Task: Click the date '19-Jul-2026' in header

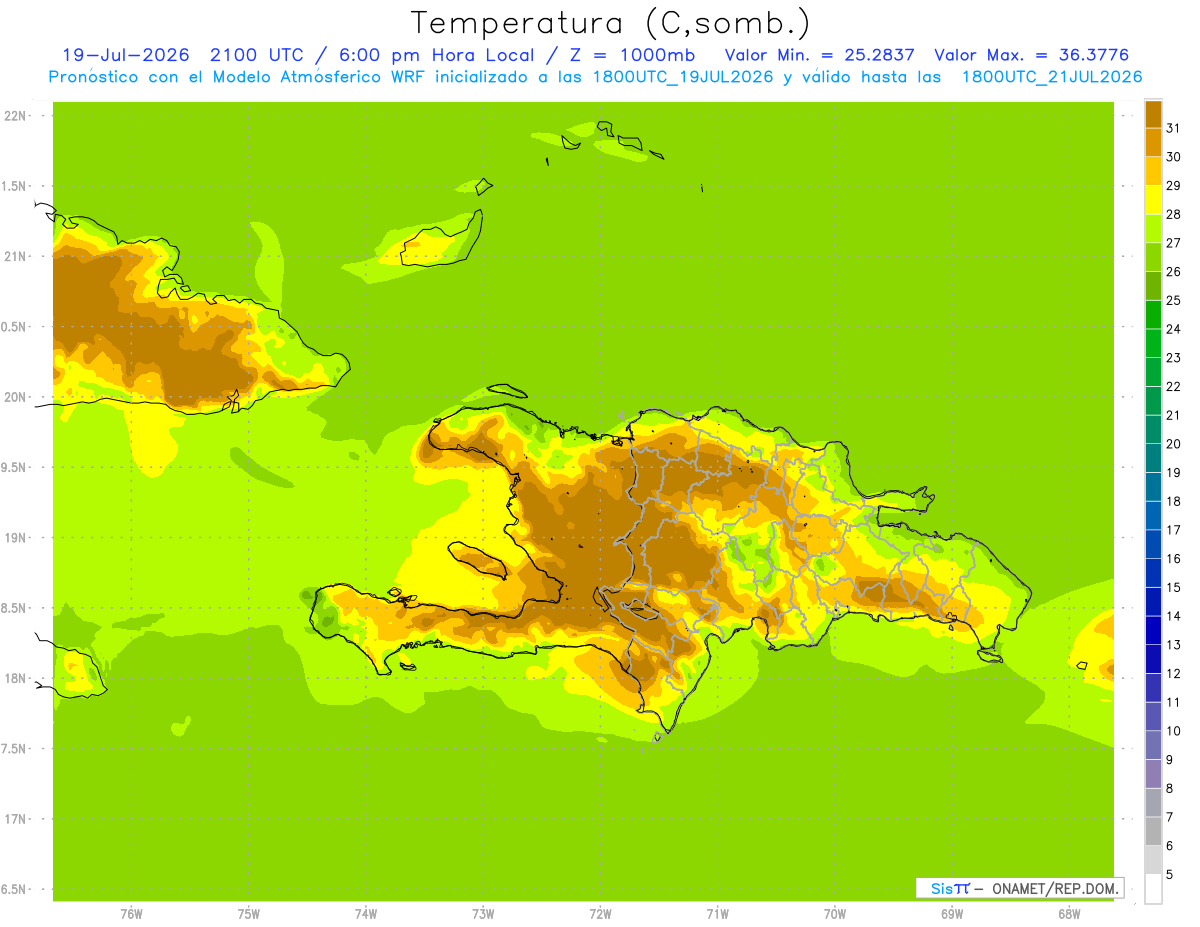Action: [x=125, y=55]
